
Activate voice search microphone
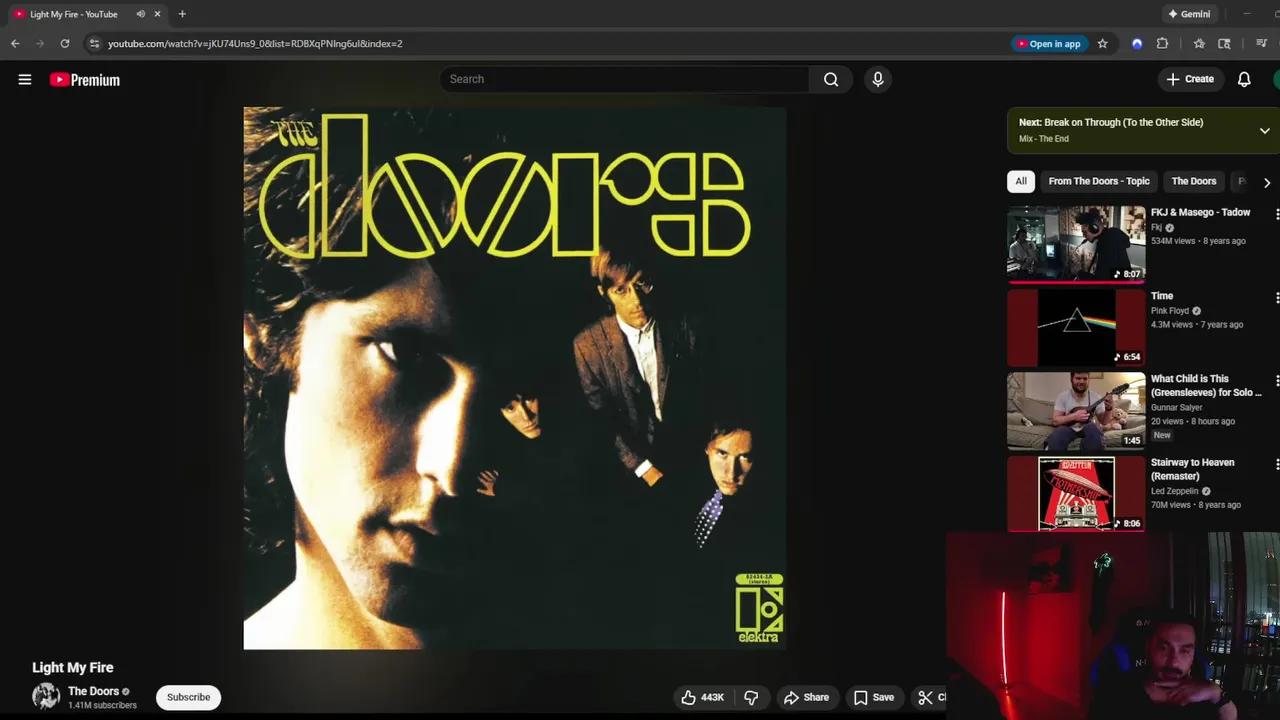click(878, 79)
